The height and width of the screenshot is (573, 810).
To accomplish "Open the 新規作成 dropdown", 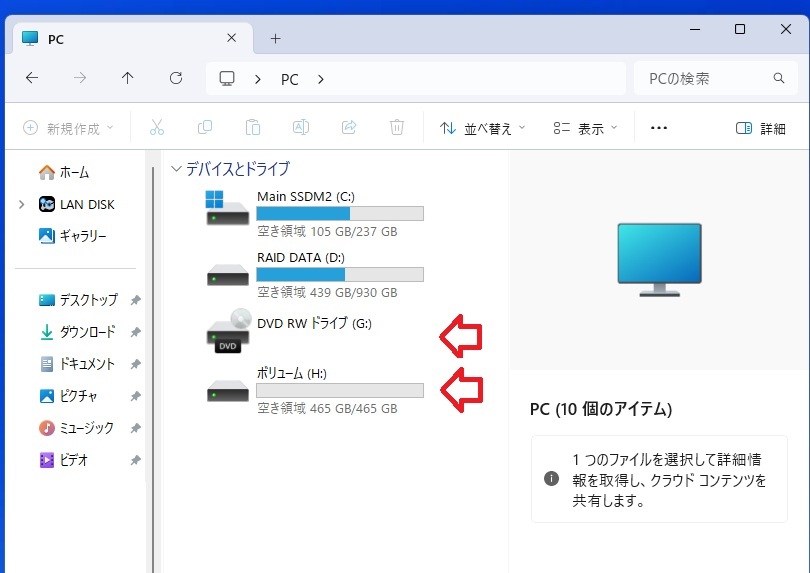I will 68,128.
